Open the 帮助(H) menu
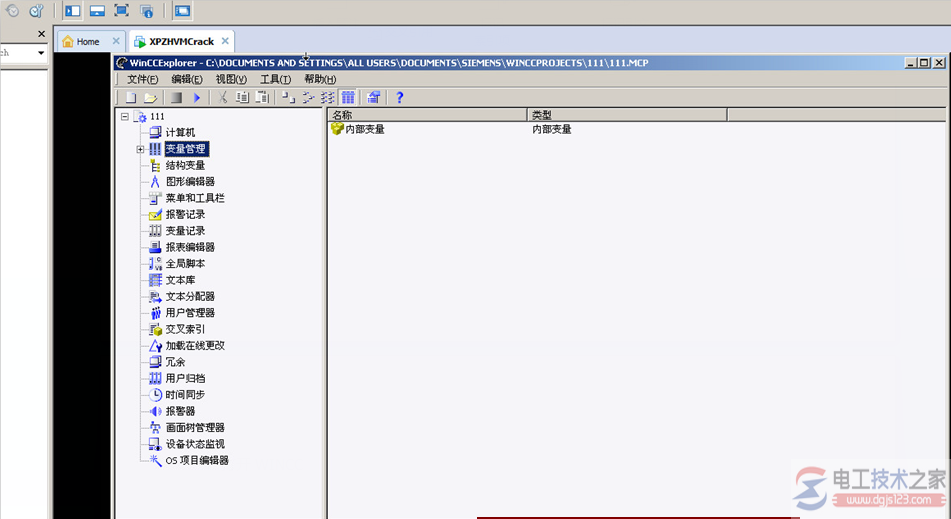The image size is (951, 519). 320,79
